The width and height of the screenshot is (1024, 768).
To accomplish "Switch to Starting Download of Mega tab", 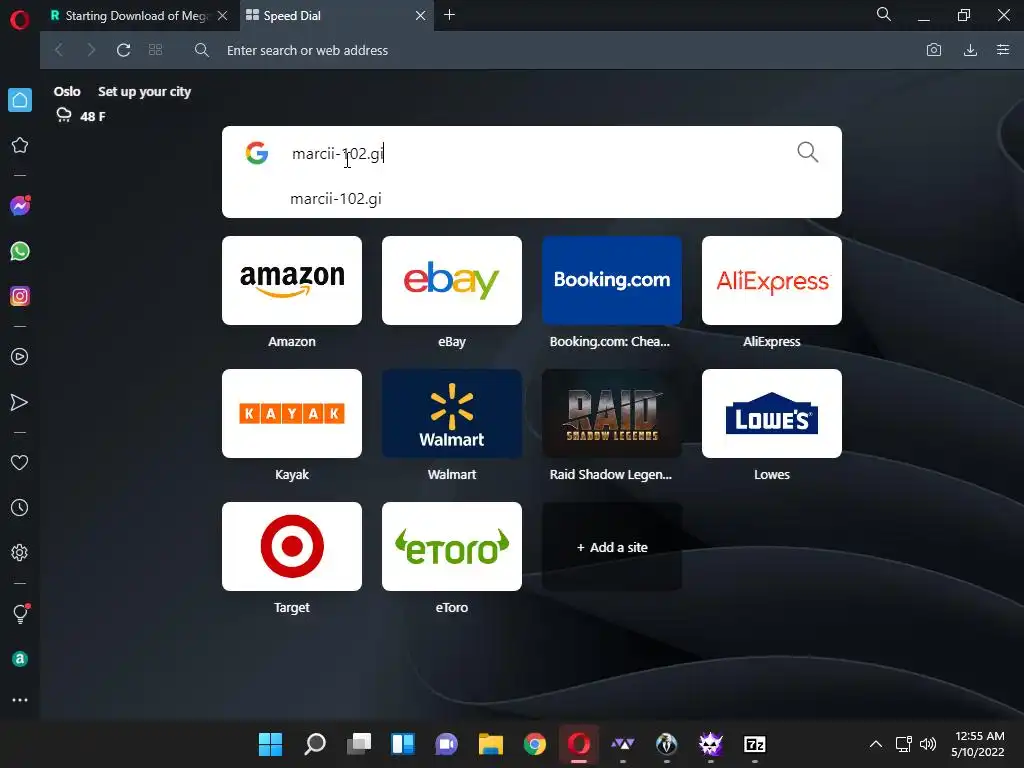I will (x=137, y=16).
